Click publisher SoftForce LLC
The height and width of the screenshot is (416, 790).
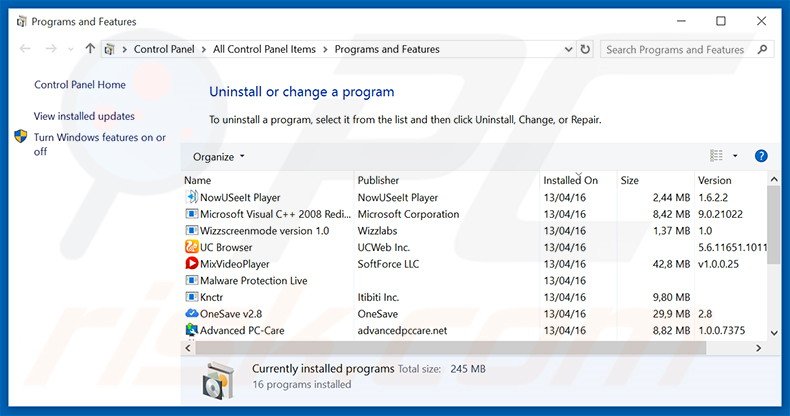click(388, 264)
